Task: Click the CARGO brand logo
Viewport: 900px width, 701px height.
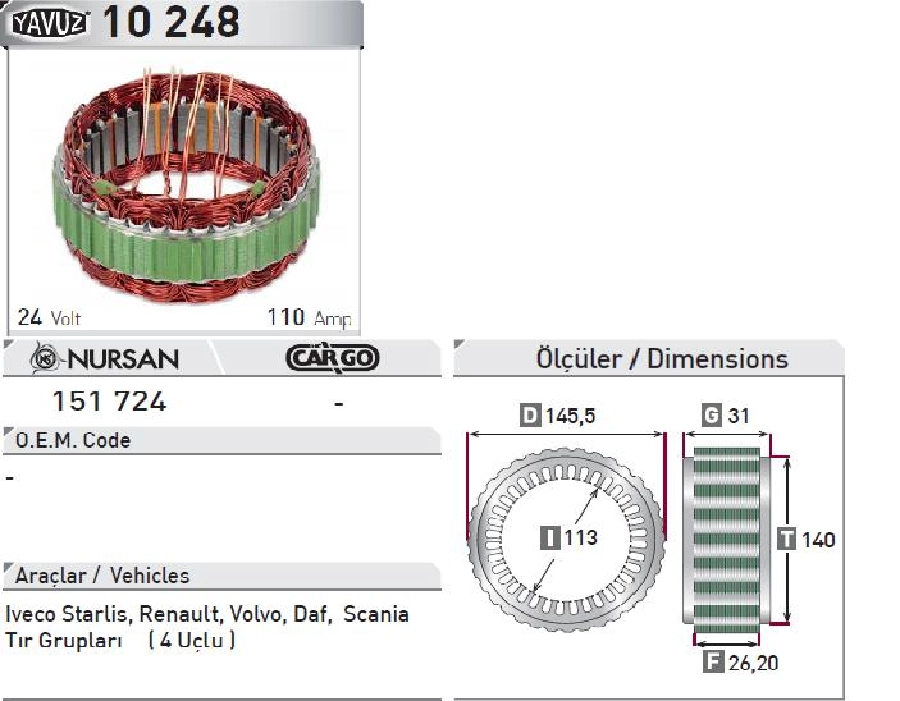Action: point(332,358)
